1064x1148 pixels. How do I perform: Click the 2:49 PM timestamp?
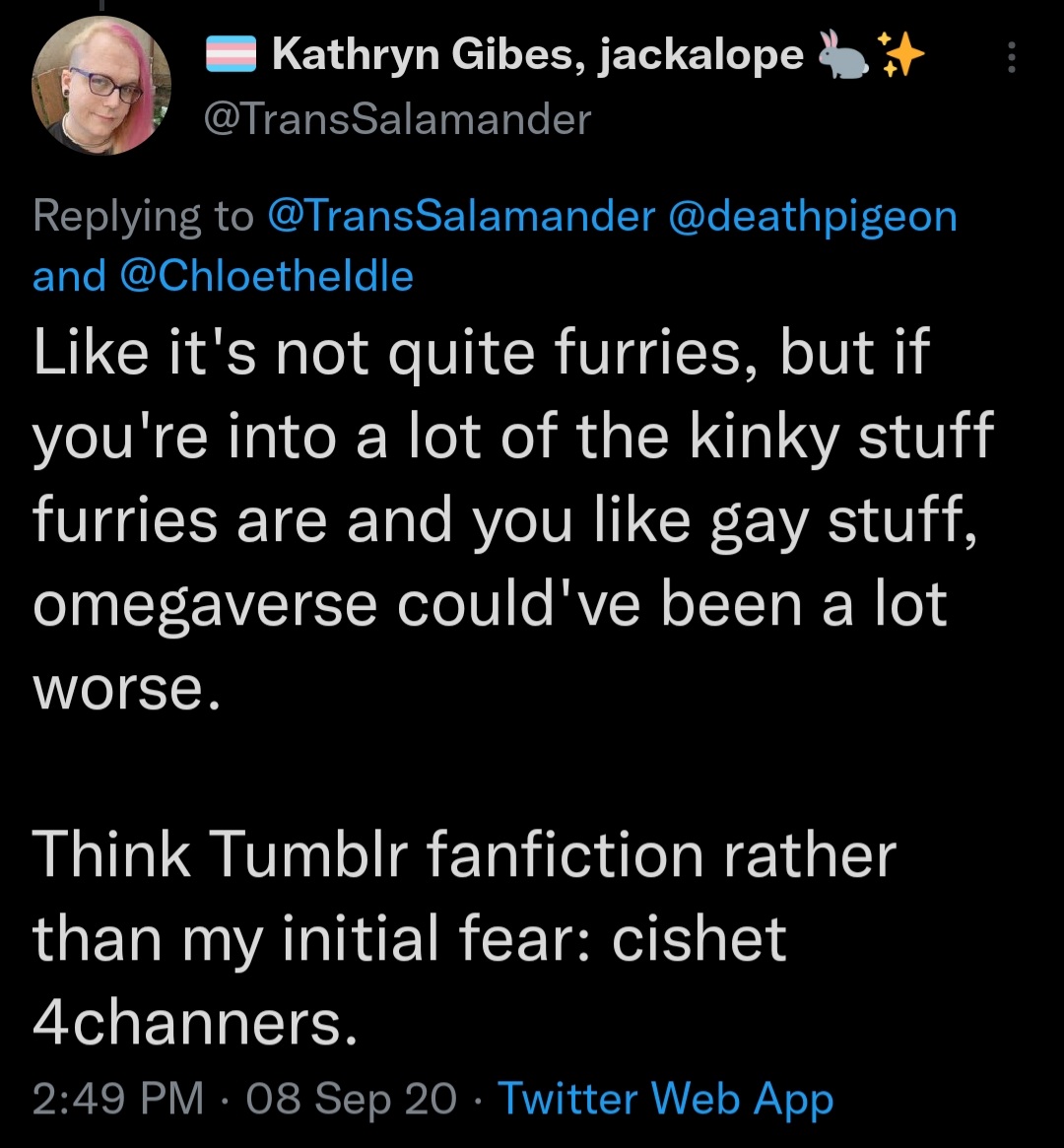click(x=118, y=1098)
